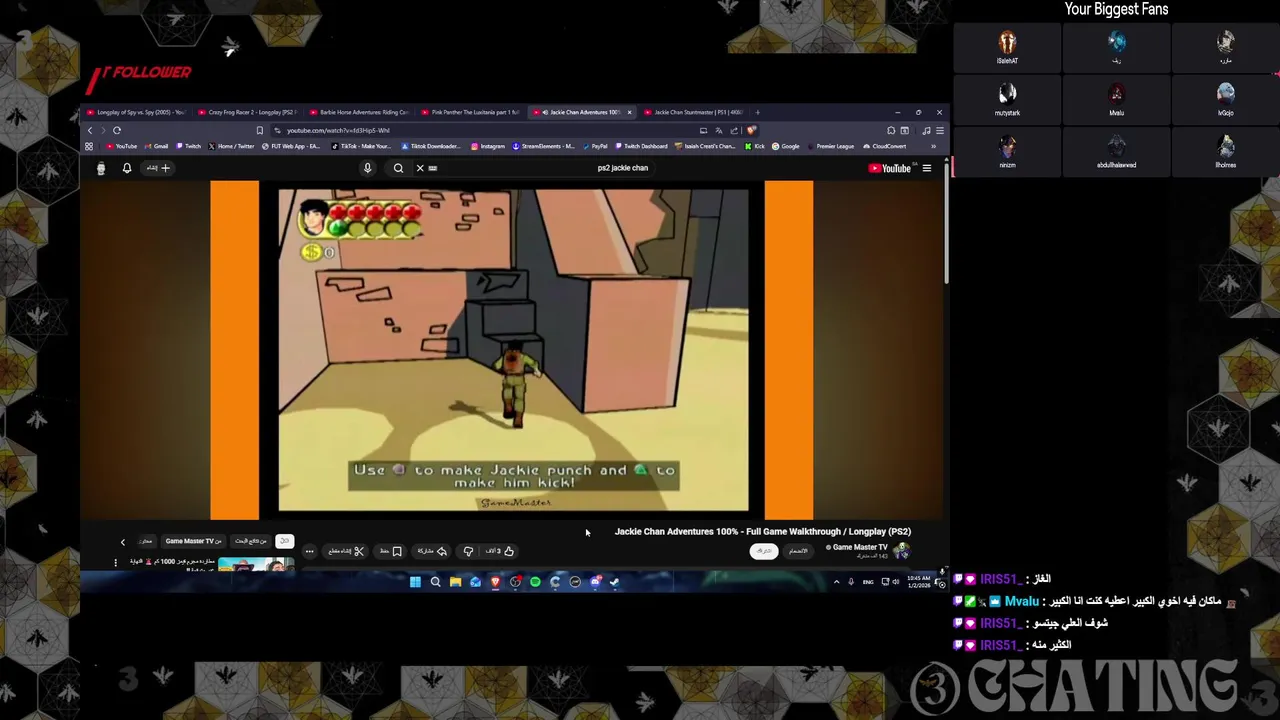The height and width of the screenshot is (720, 1280).
Task: Click the Mvalu fan avatar
Action: click(x=1116, y=94)
